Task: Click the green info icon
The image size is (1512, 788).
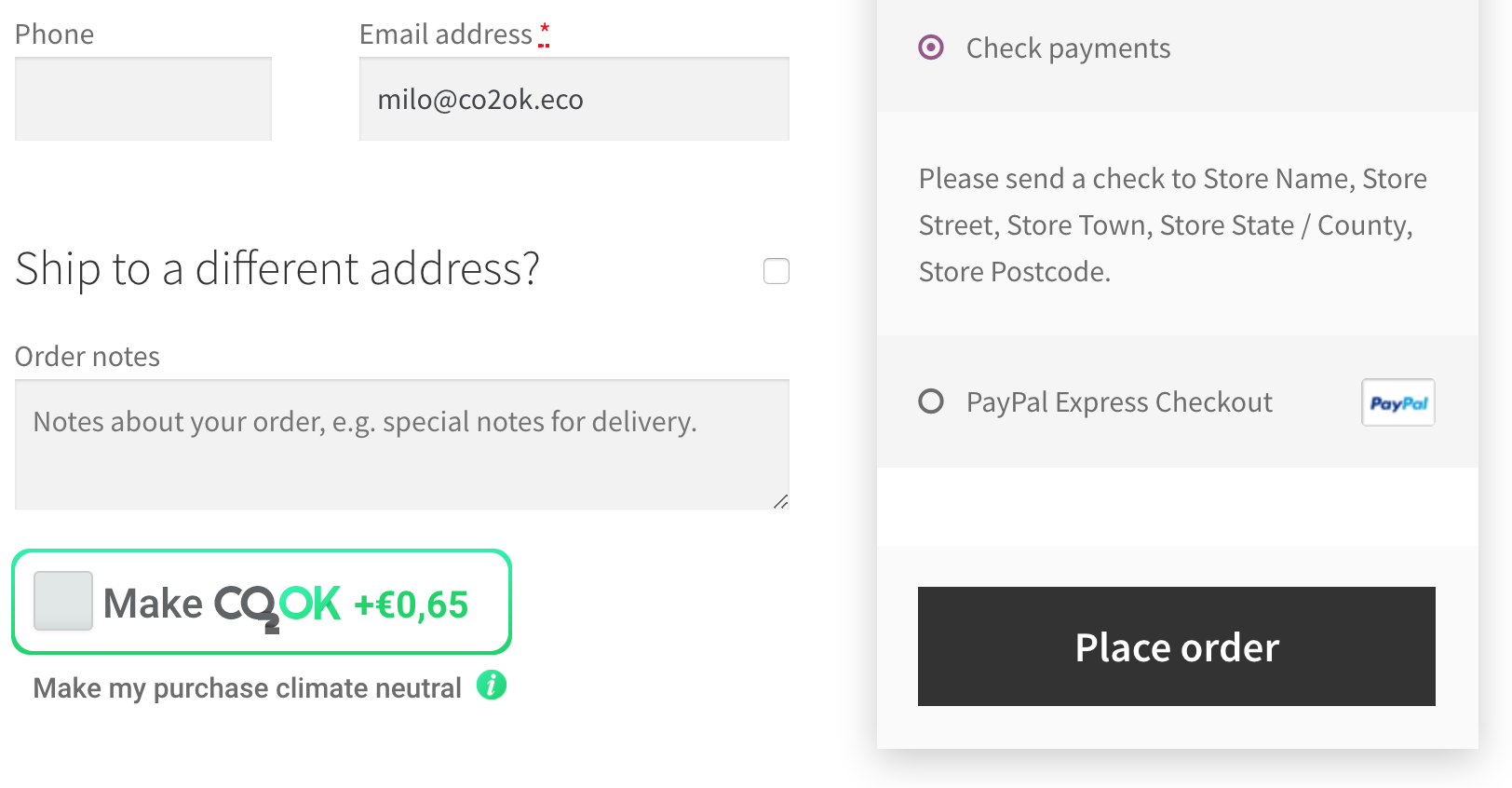Action: pyautogui.click(x=492, y=686)
